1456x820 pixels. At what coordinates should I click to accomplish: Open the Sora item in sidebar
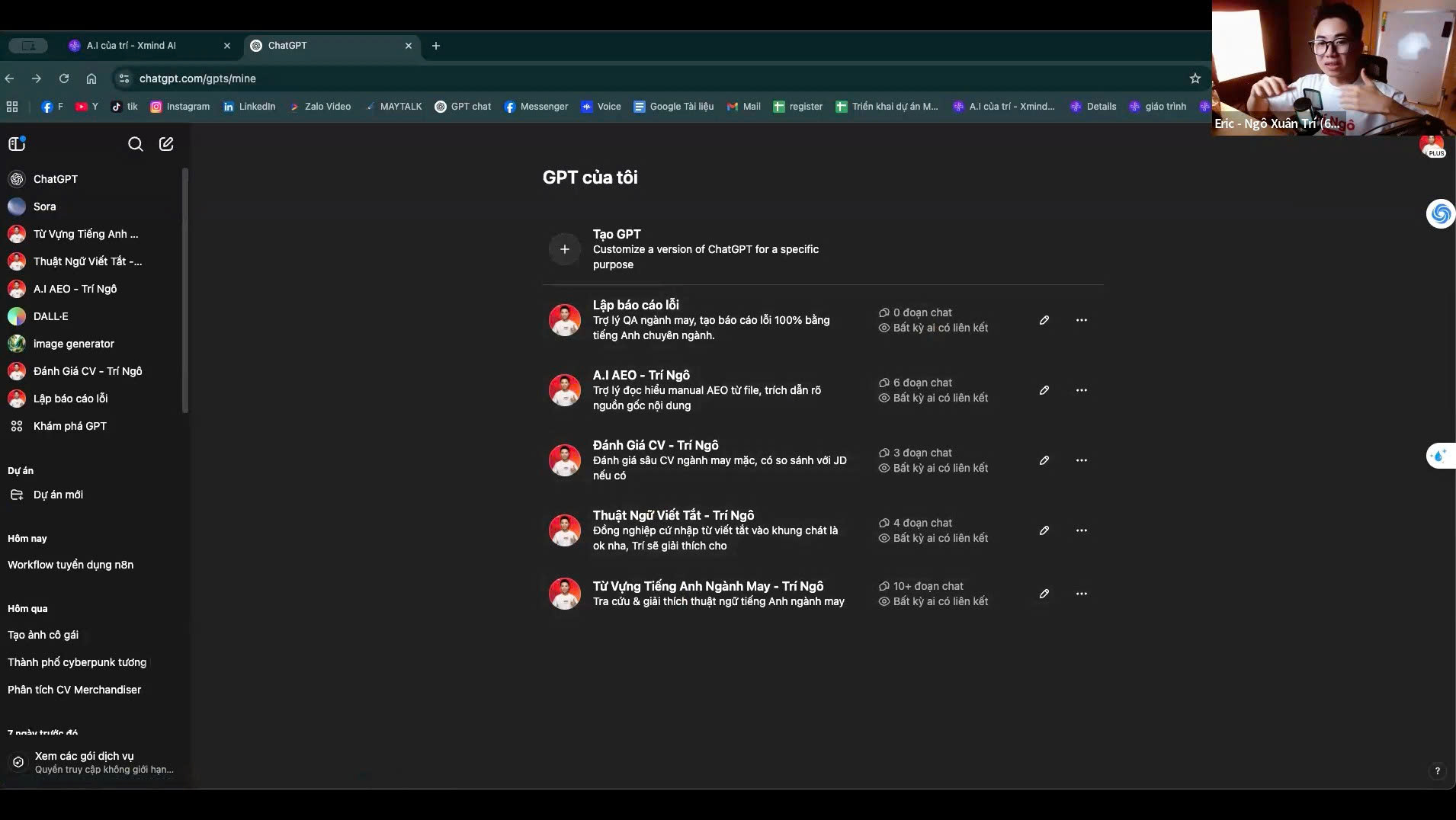44,207
